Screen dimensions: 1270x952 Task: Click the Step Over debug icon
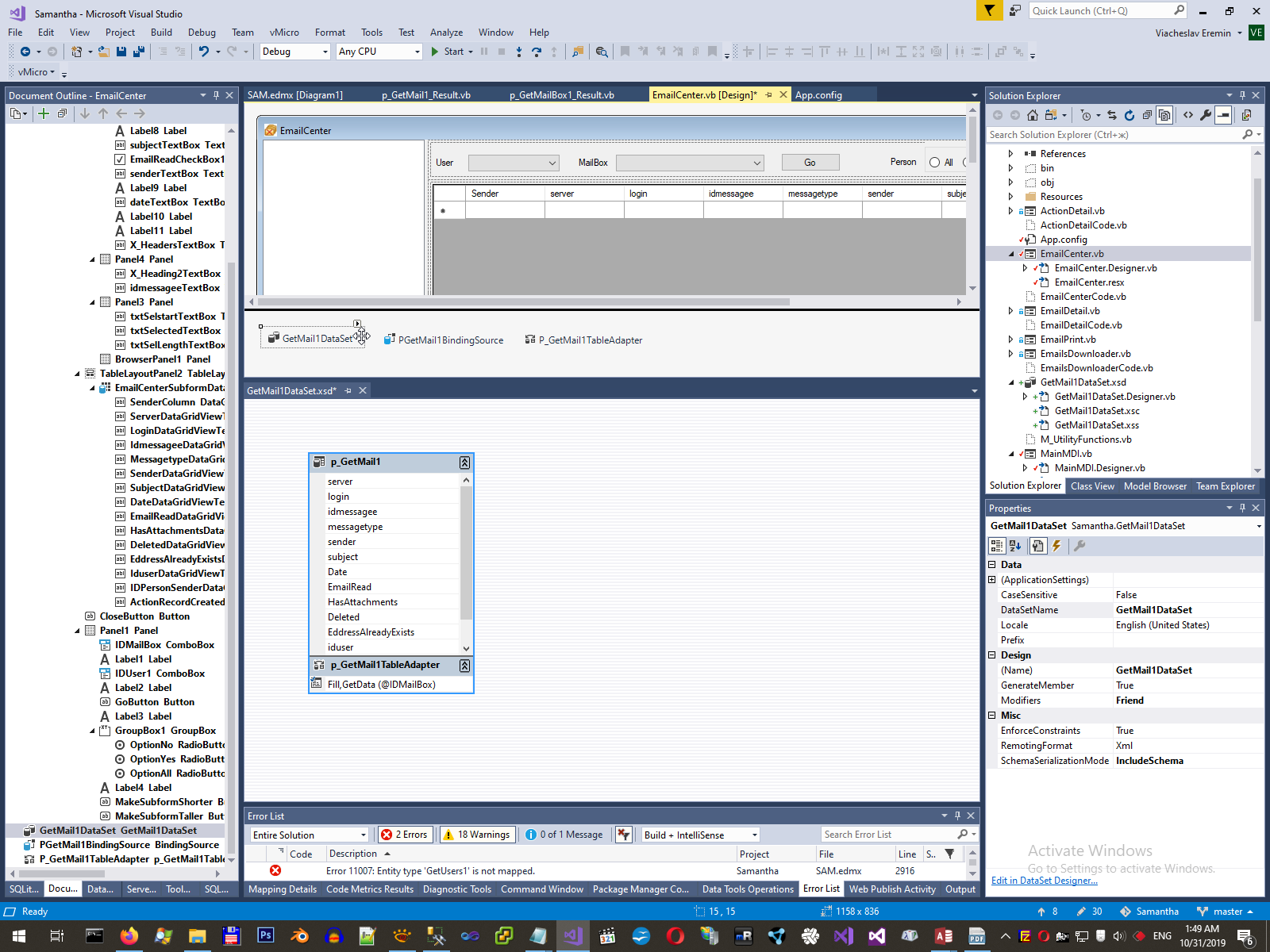(537, 52)
